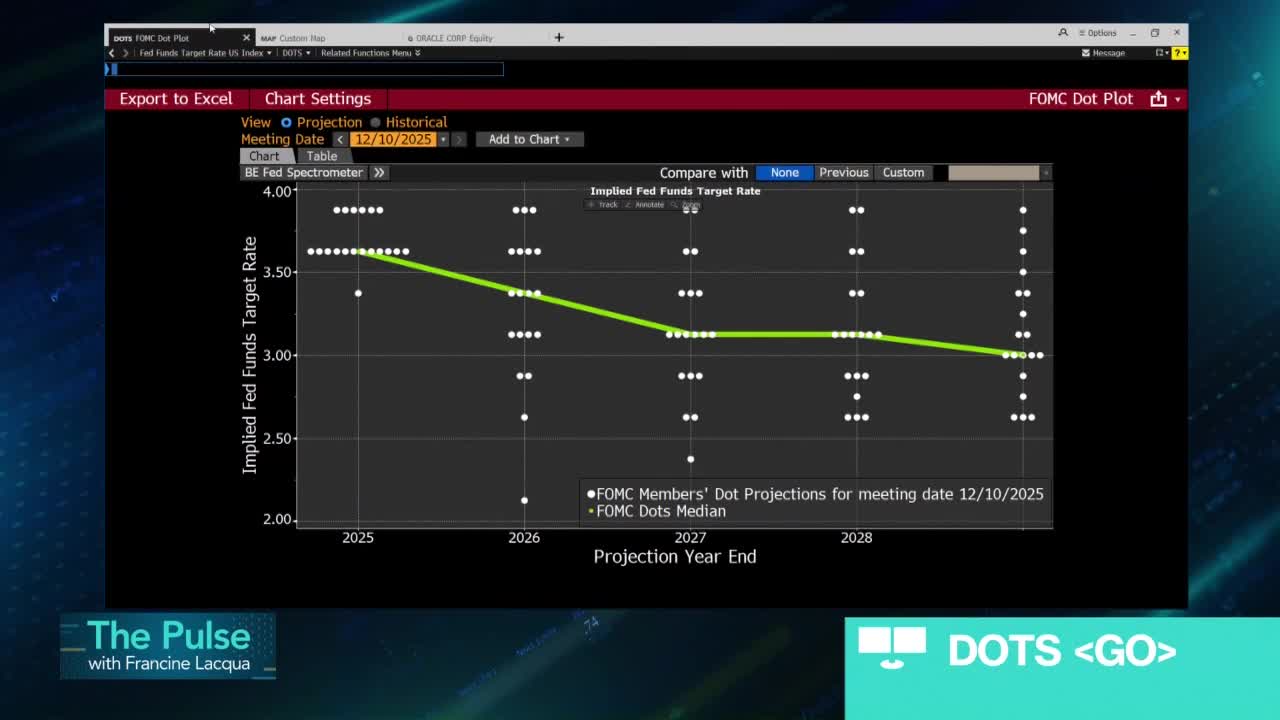Go to previous meeting date arrow
Viewport: 1280px width, 720px height.
340,140
